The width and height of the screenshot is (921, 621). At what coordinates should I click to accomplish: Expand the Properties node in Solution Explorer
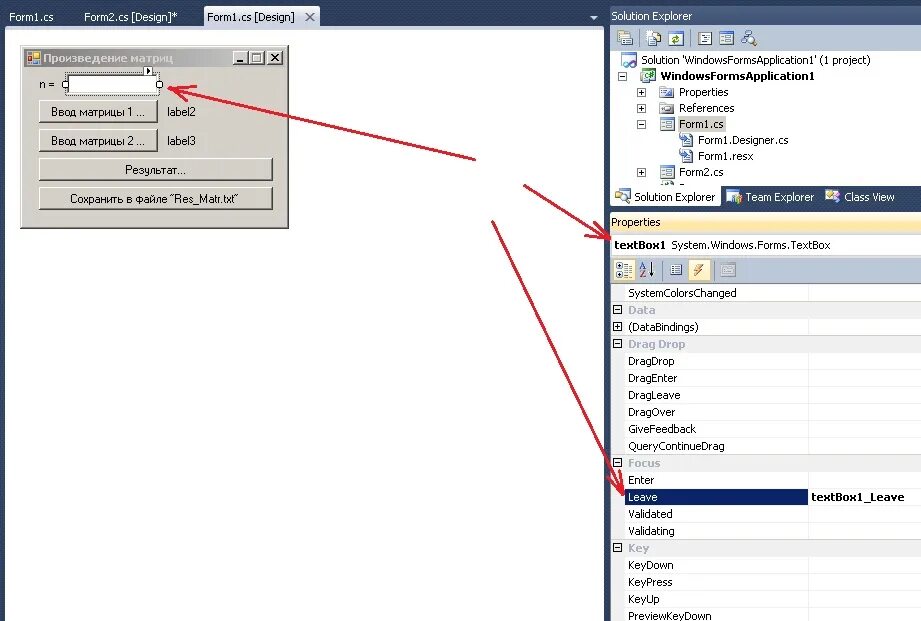641,92
